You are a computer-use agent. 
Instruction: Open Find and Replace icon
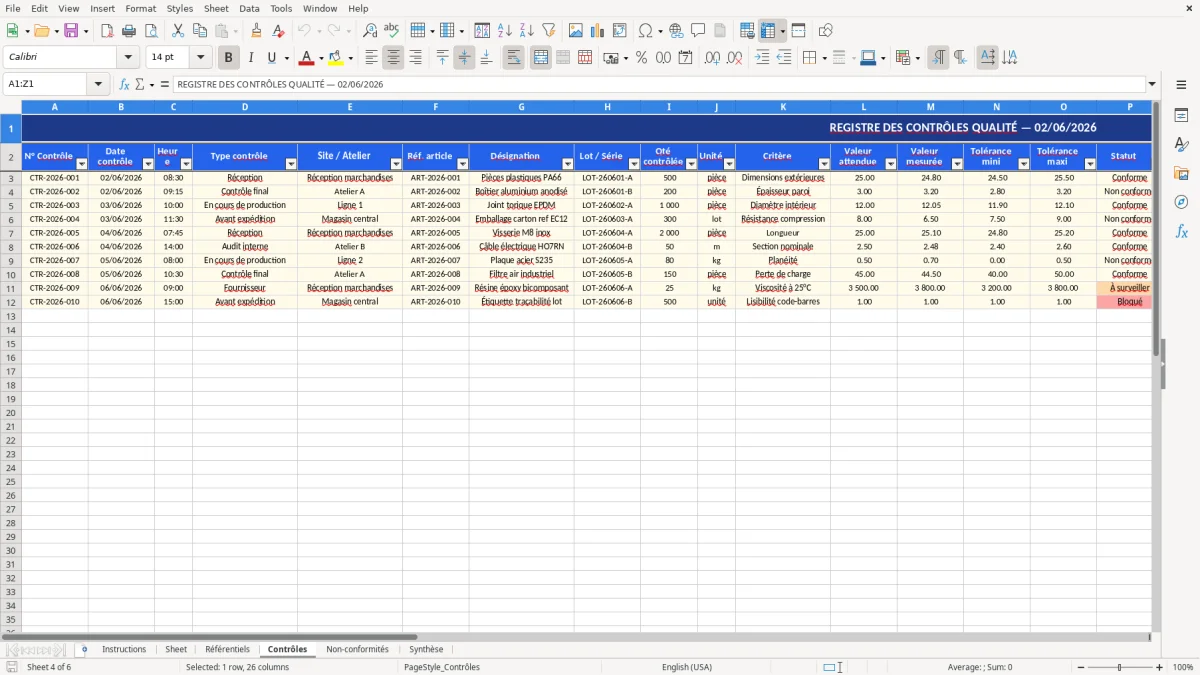[x=370, y=31]
